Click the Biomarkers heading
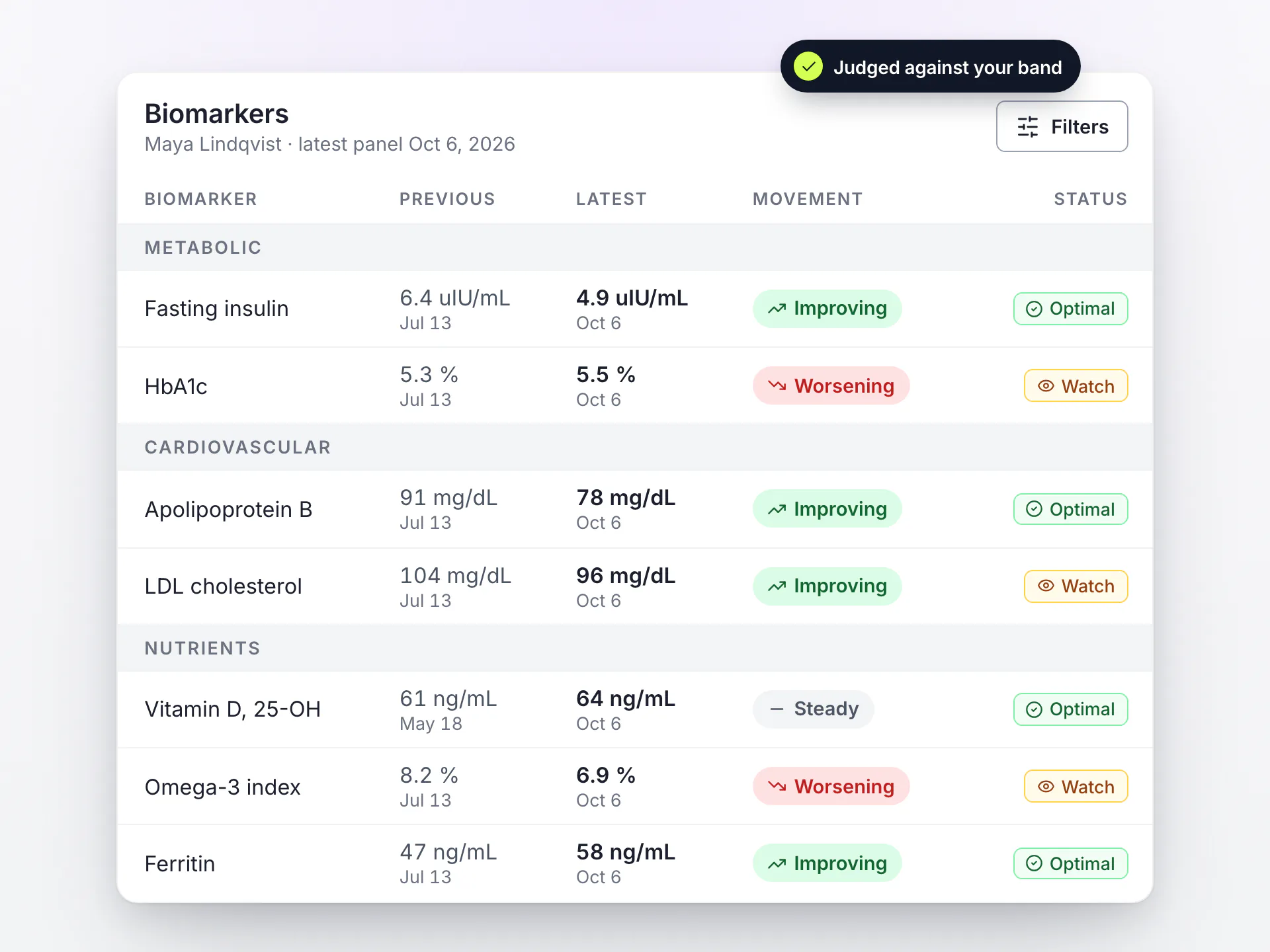Viewport: 1270px width, 952px height. pos(216,114)
